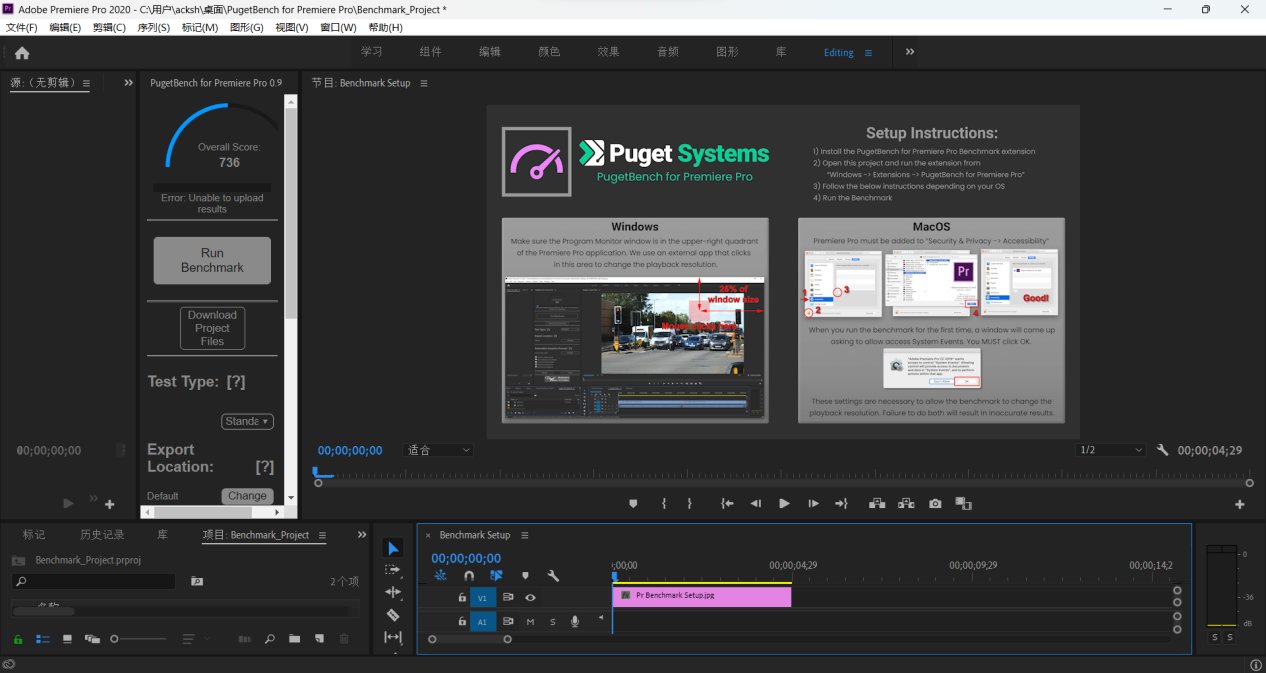Switch project panel to icon view
Screen dimensions: 1266x673
coord(67,638)
